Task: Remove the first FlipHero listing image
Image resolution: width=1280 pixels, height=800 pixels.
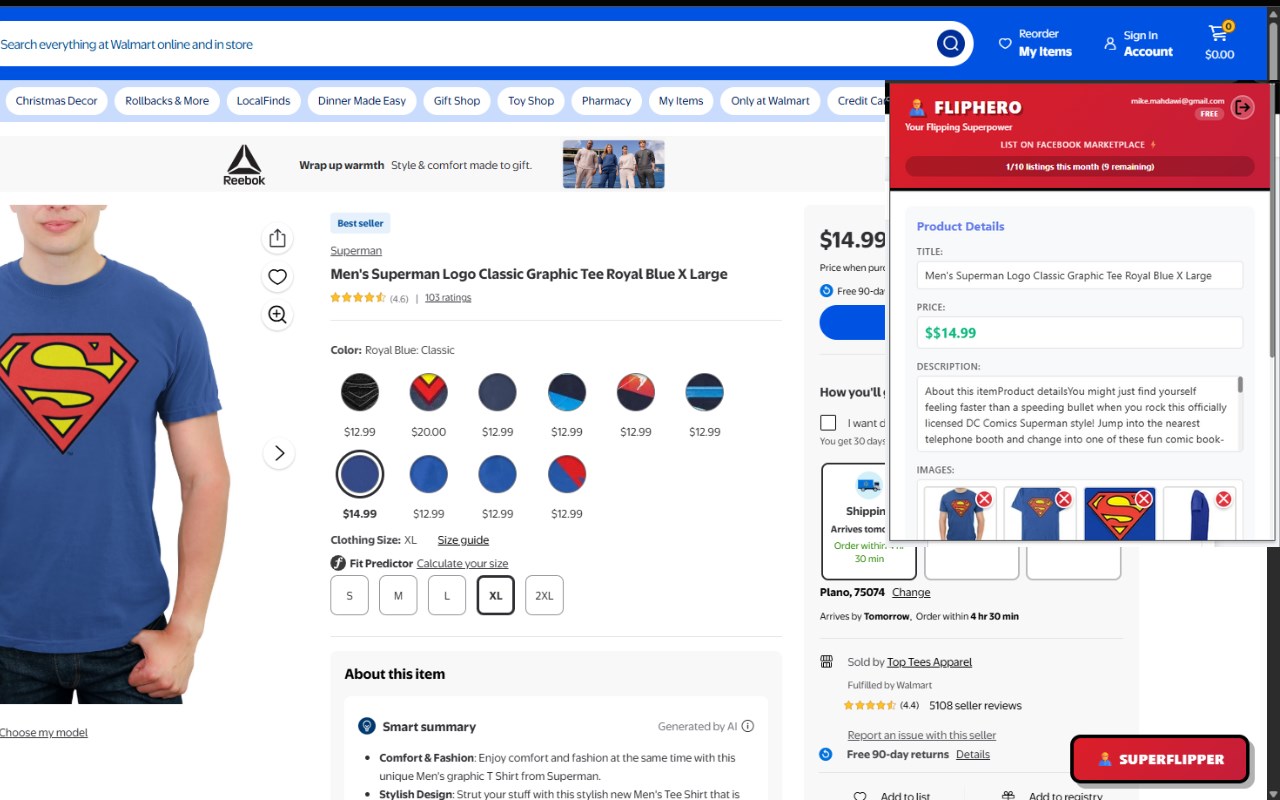Action: (985, 498)
